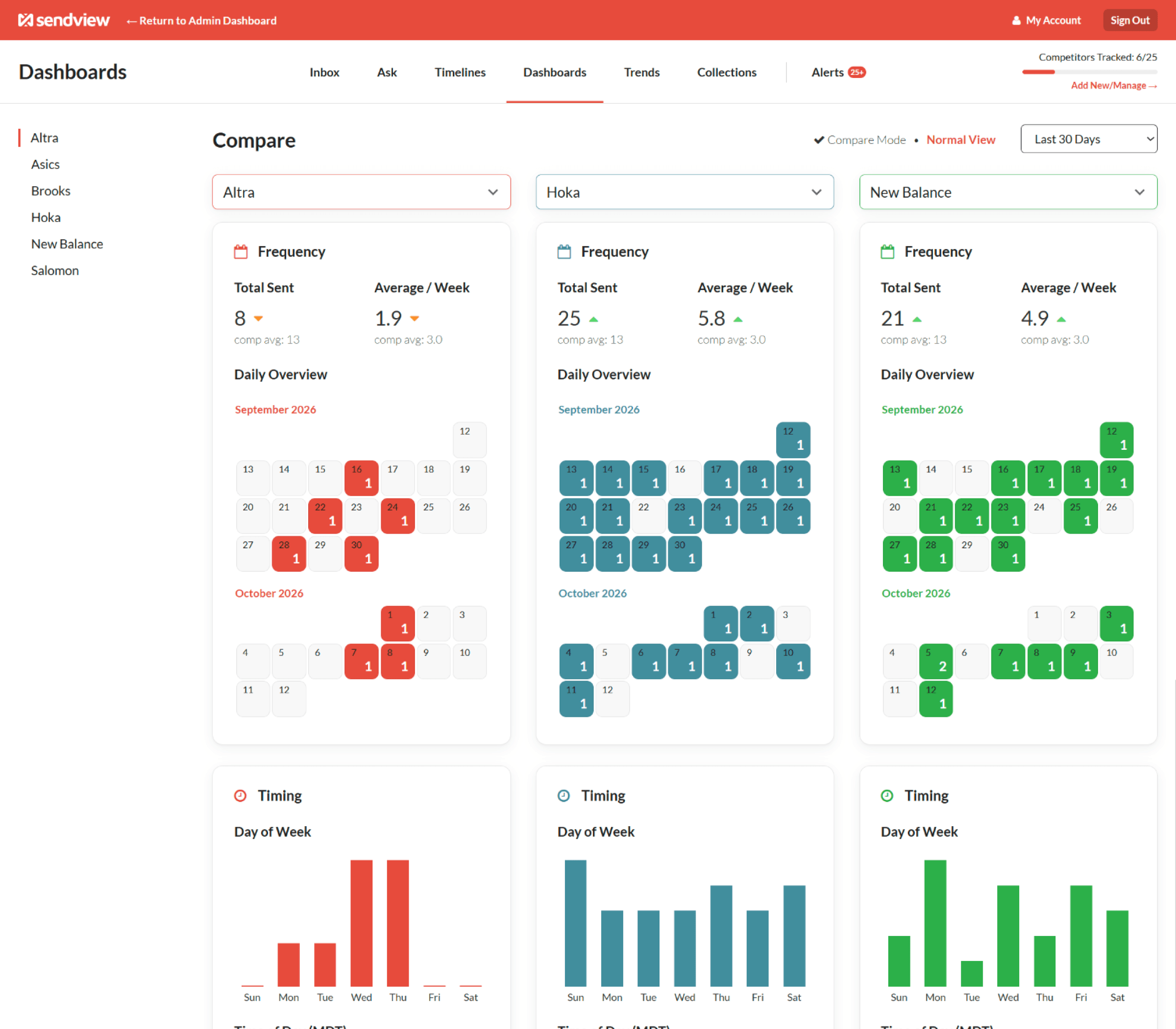This screenshot has width=1176, height=1029.
Task: Click Hoka's teal Timing clock icon
Action: (563, 795)
